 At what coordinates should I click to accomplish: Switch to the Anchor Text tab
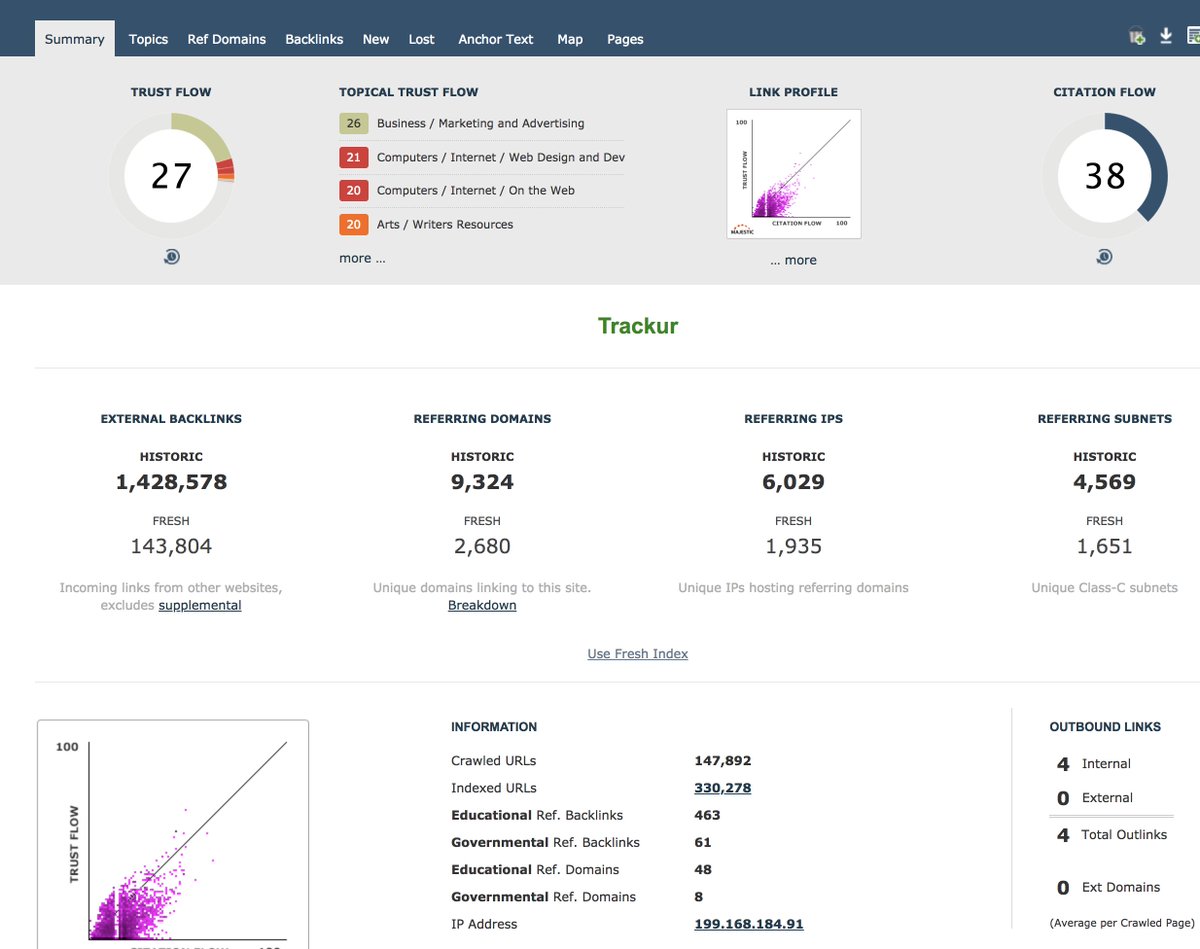coord(495,39)
